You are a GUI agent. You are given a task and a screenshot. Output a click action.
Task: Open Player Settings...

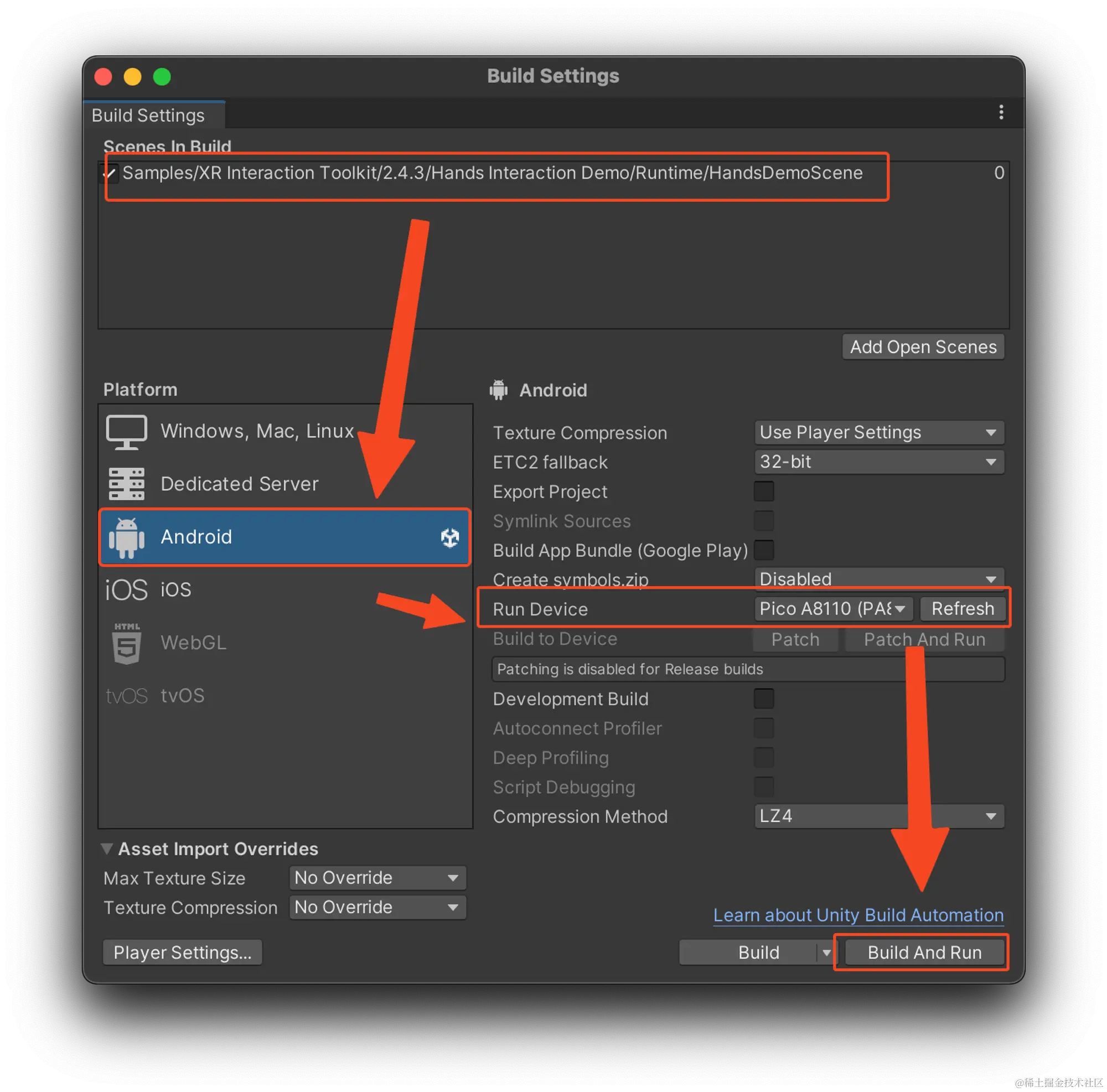click(182, 952)
